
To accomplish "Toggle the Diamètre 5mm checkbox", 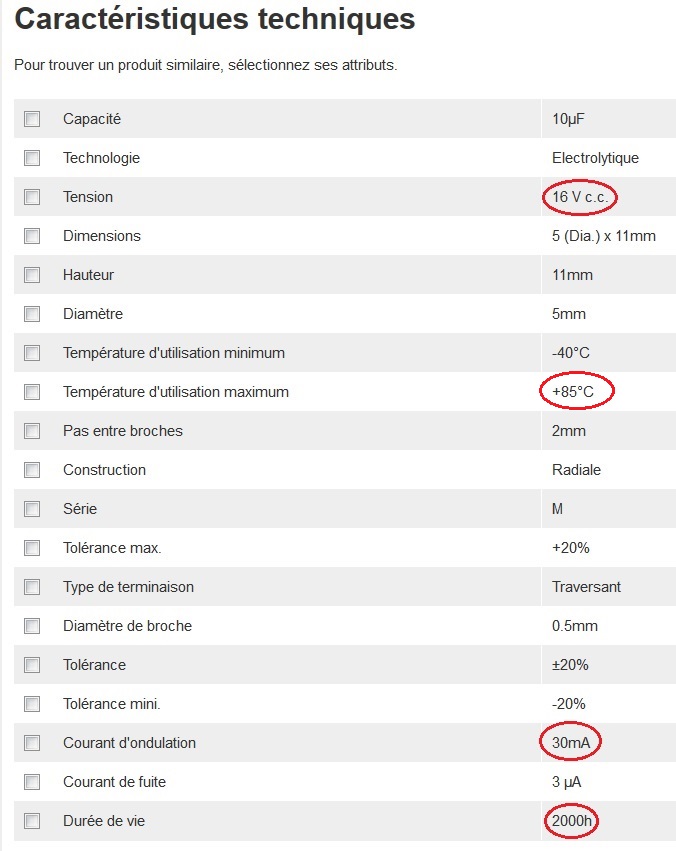I will [32, 314].
